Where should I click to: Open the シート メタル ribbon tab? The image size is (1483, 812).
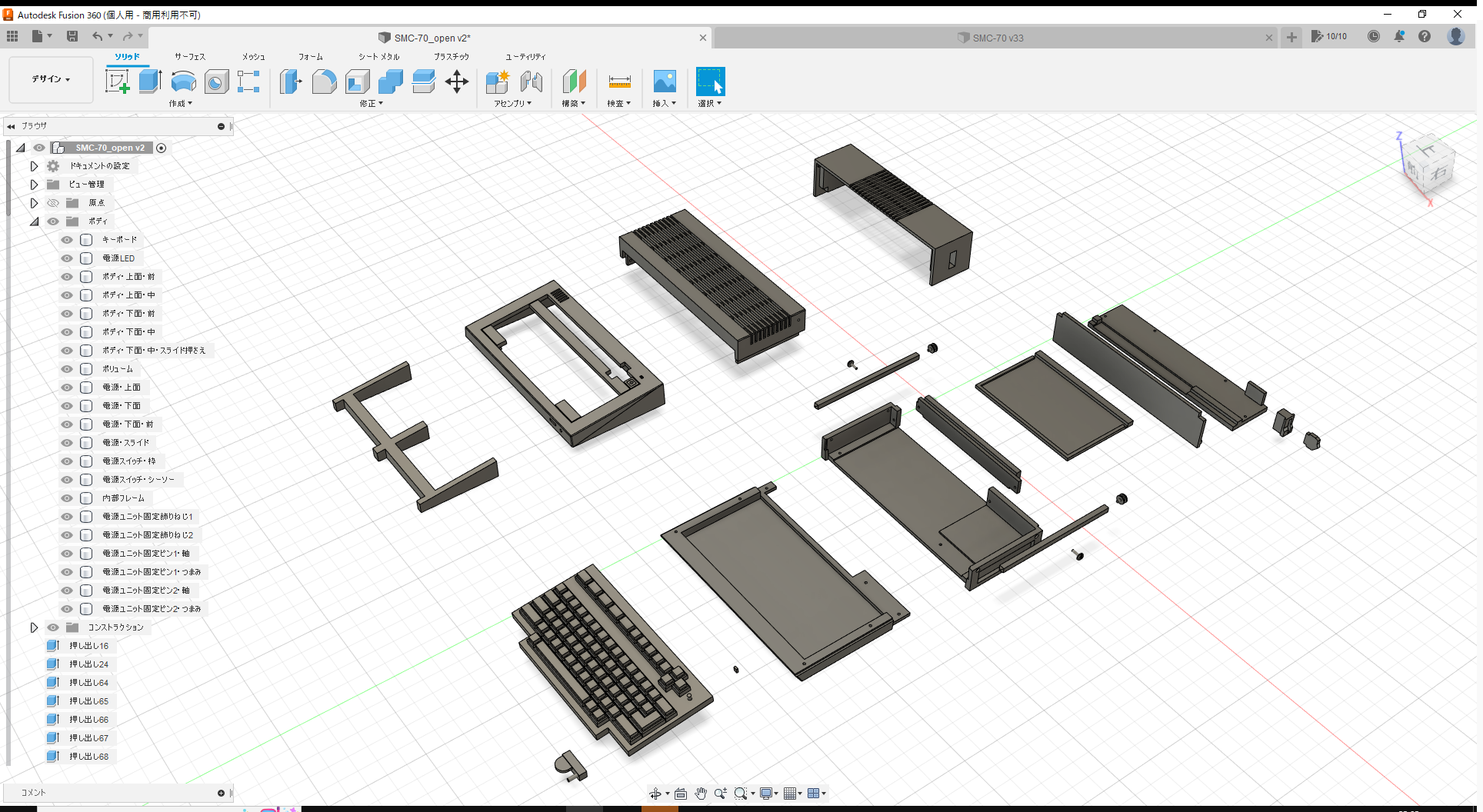[x=377, y=56]
